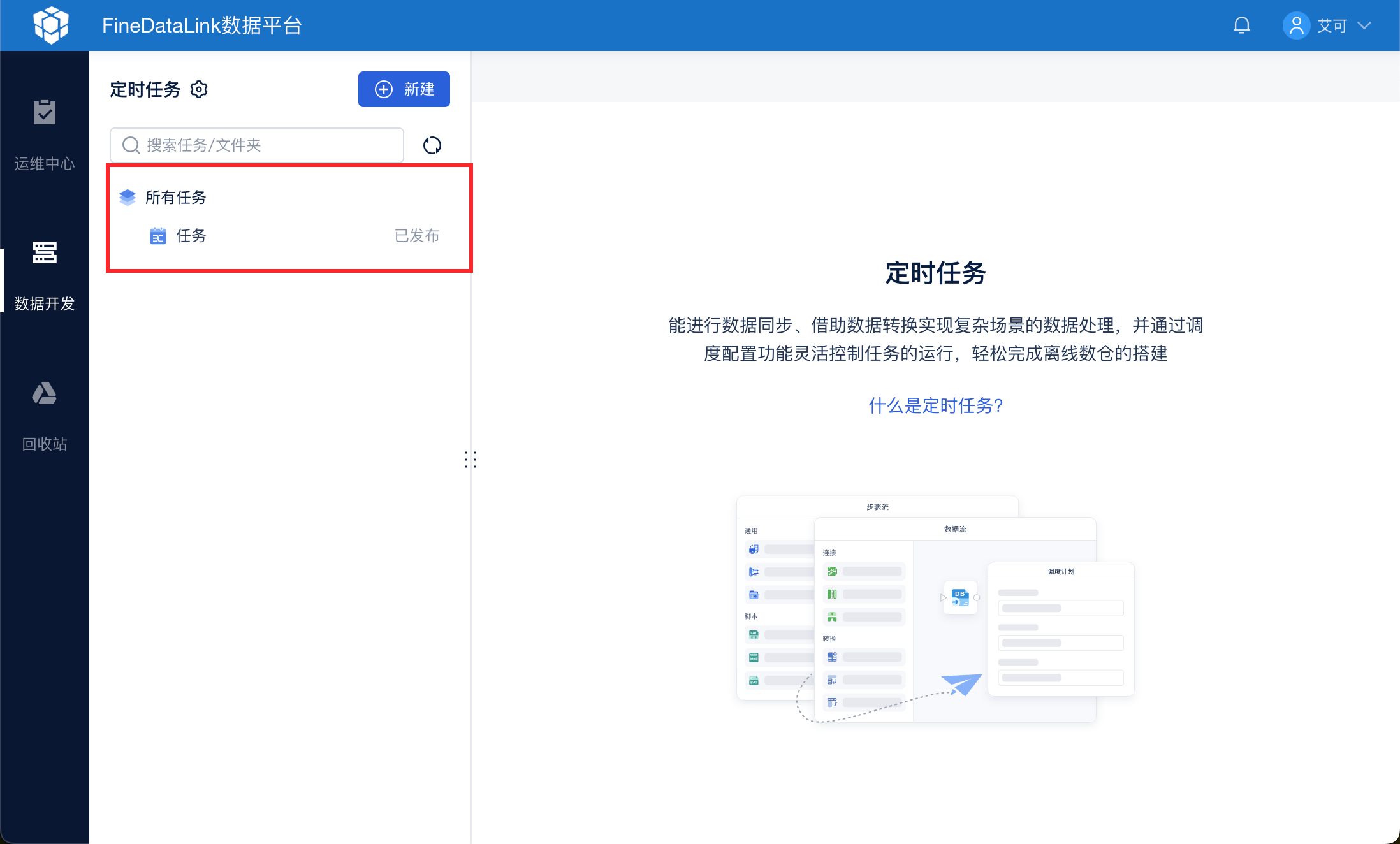Open scheduled task settings gear

coord(199,89)
